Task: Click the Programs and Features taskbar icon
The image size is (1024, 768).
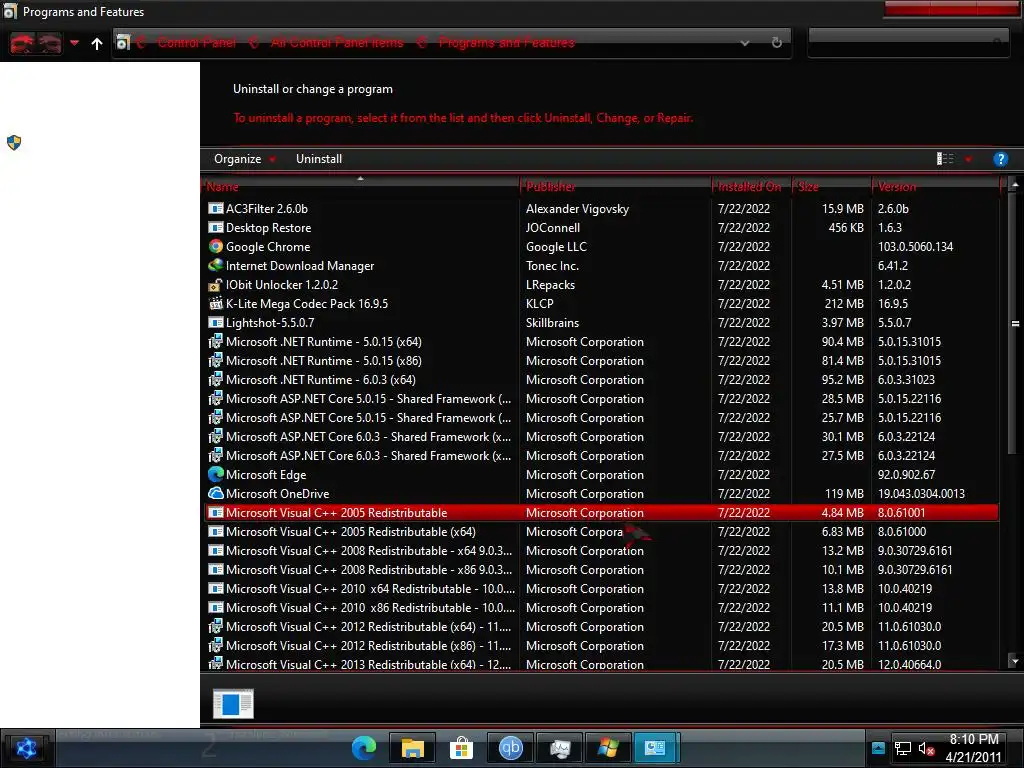Action: (656, 748)
